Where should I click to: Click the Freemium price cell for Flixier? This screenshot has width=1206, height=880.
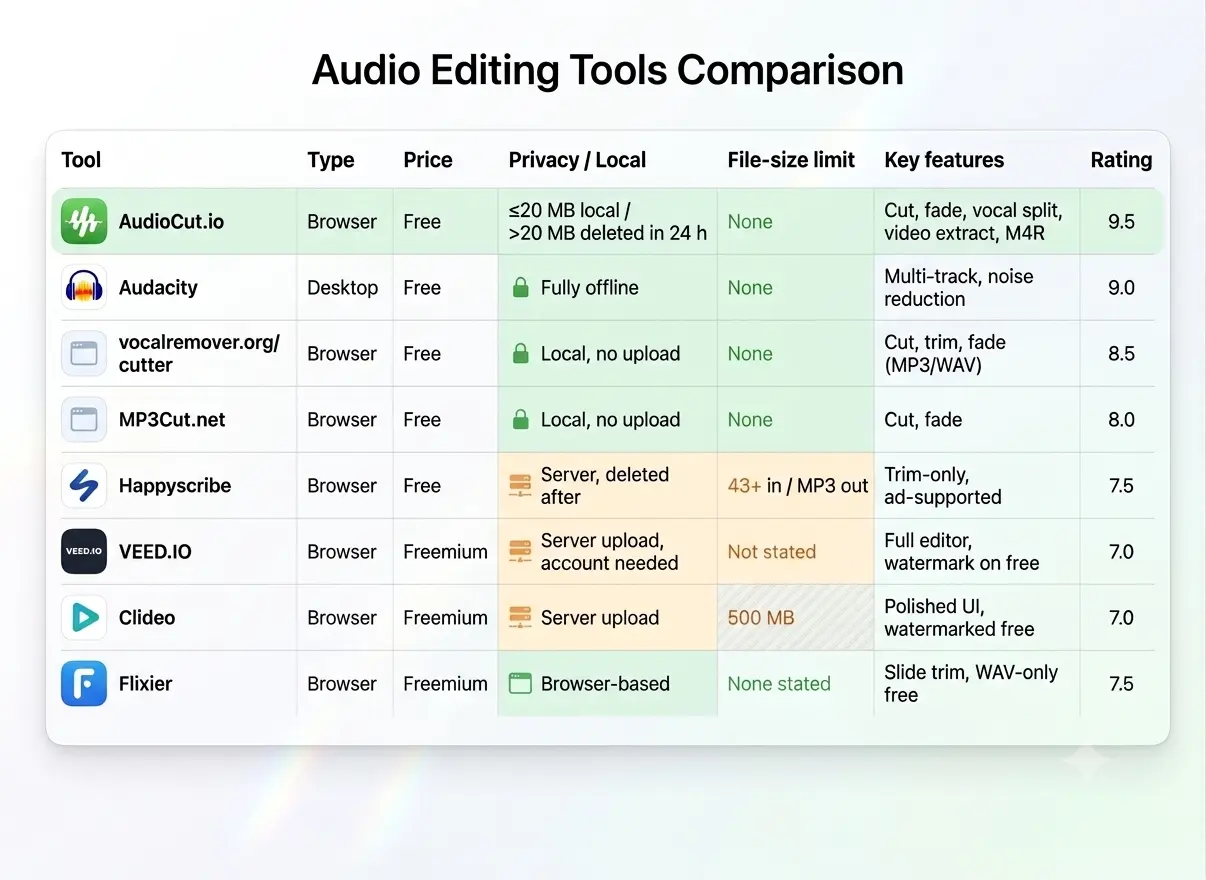pos(445,684)
